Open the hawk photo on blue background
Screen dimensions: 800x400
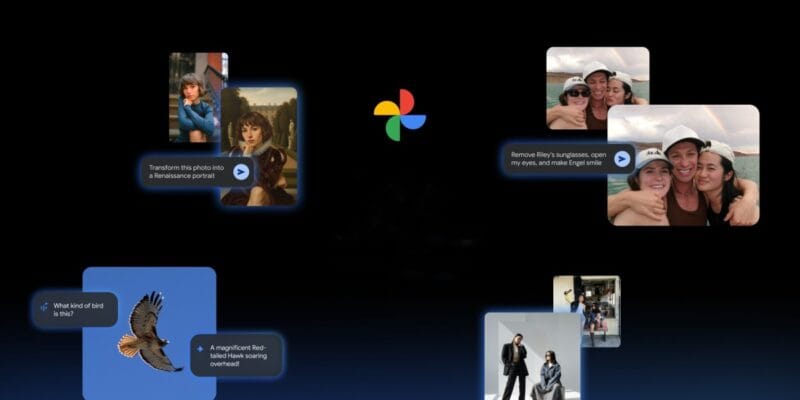[x=149, y=333]
